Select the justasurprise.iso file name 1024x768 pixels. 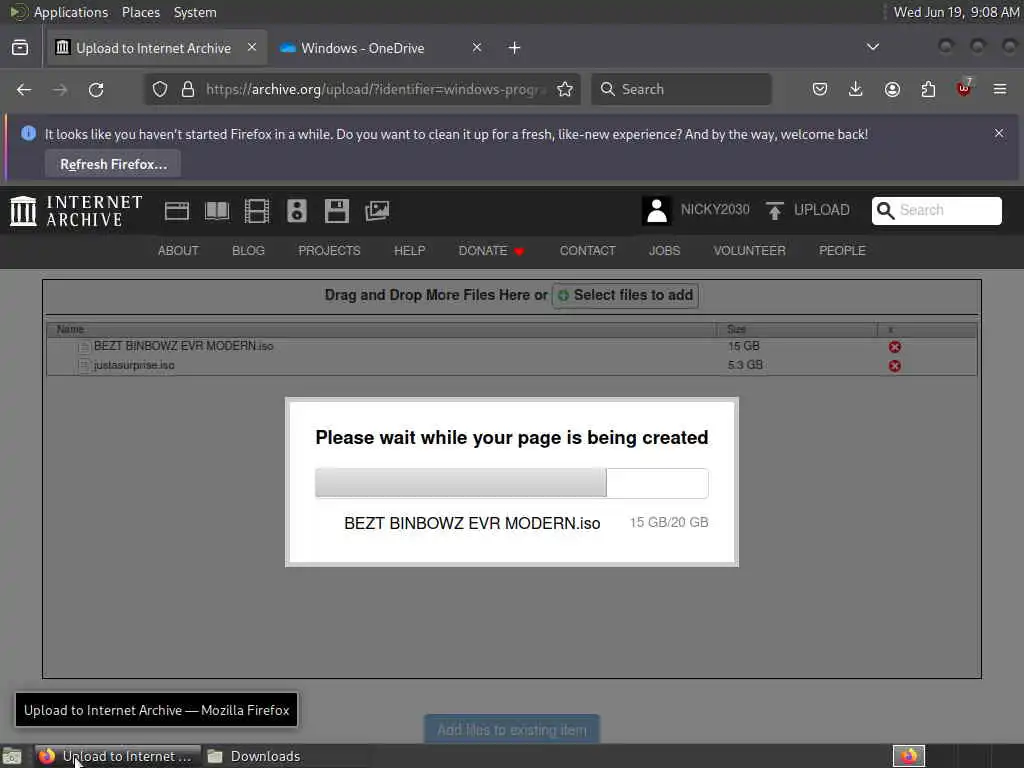pyautogui.click(x=134, y=365)
